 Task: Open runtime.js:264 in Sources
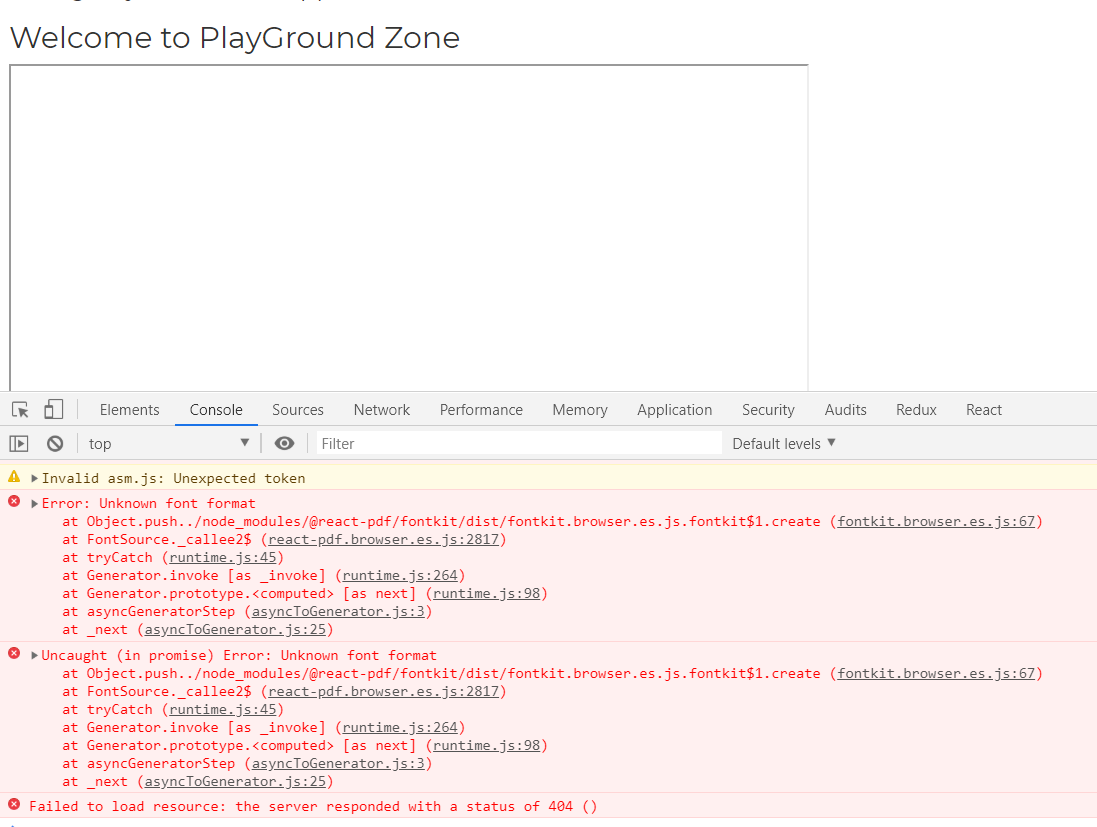399,575
